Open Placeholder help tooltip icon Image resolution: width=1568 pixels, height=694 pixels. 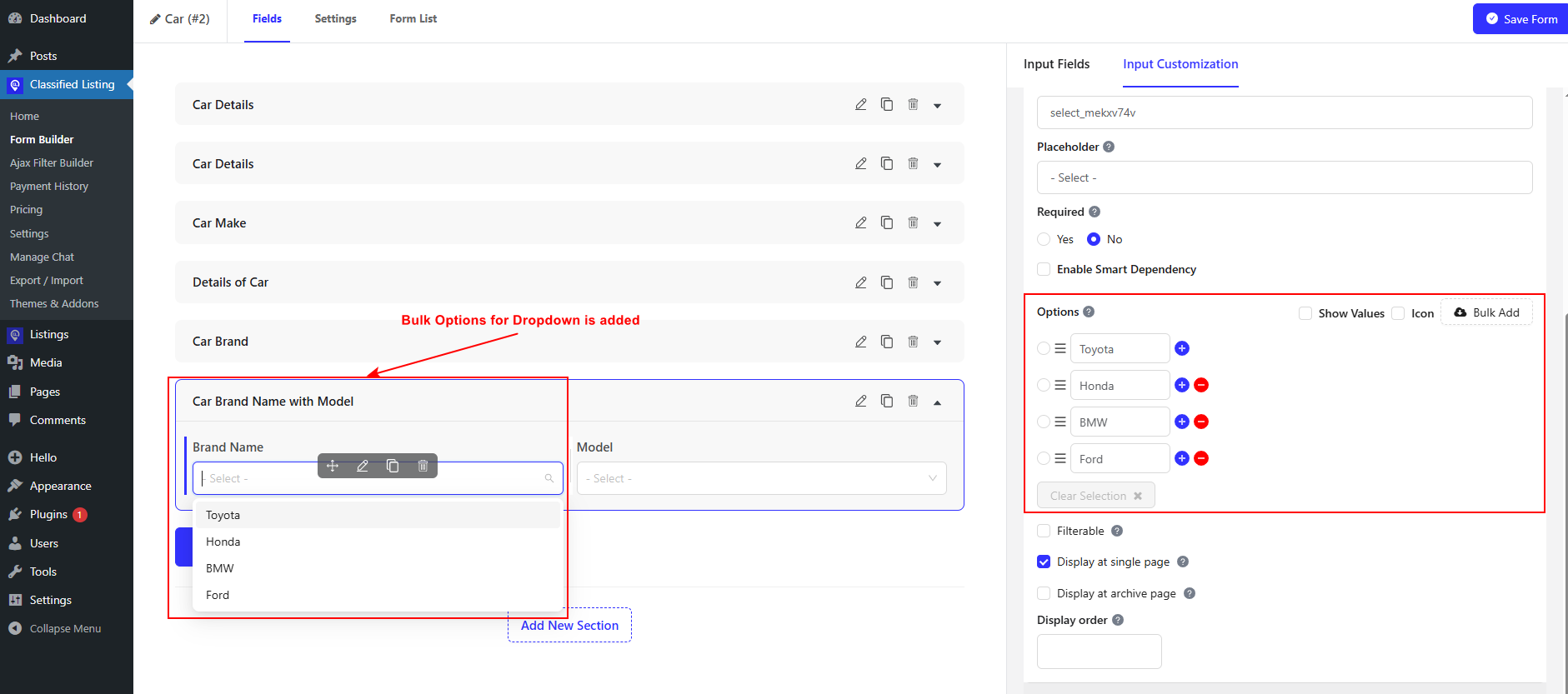tap(1109, 147)
